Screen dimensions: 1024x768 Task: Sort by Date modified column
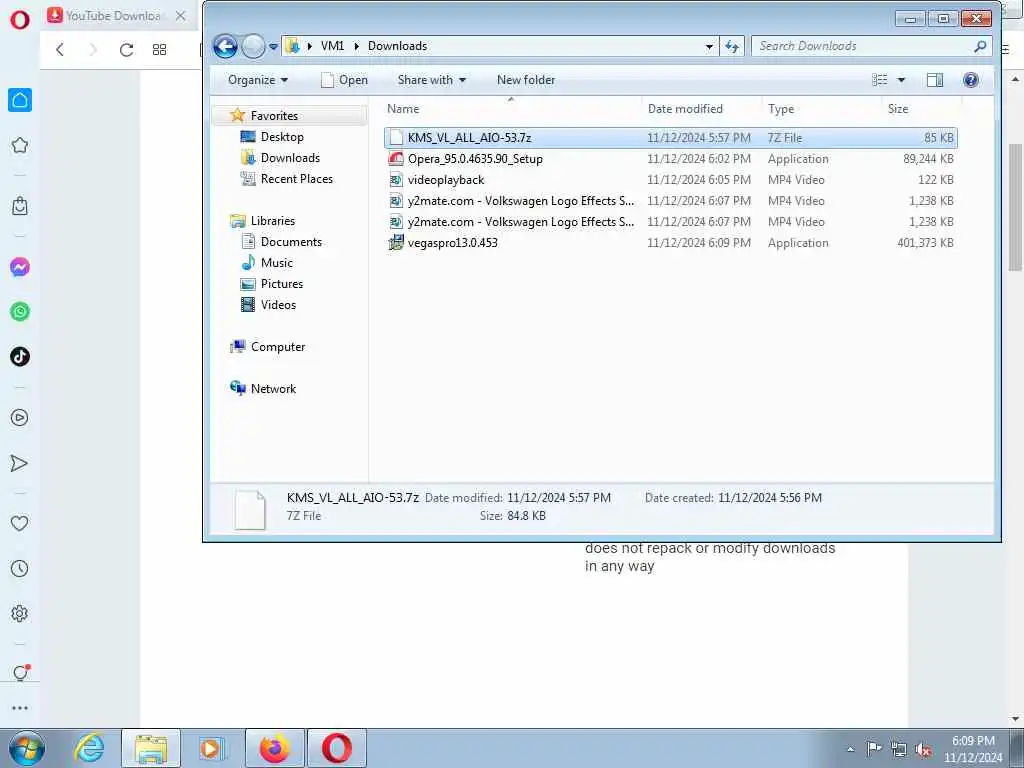(701, 109)
